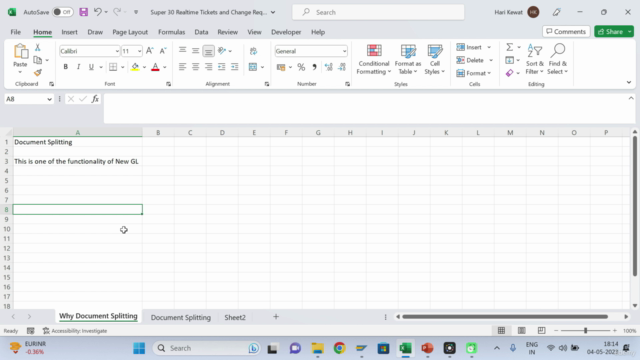Image resolution: width=640 pixels, height=360 pixels.
Task: Open Borders dropdown arrow
Action: point(122,67)
